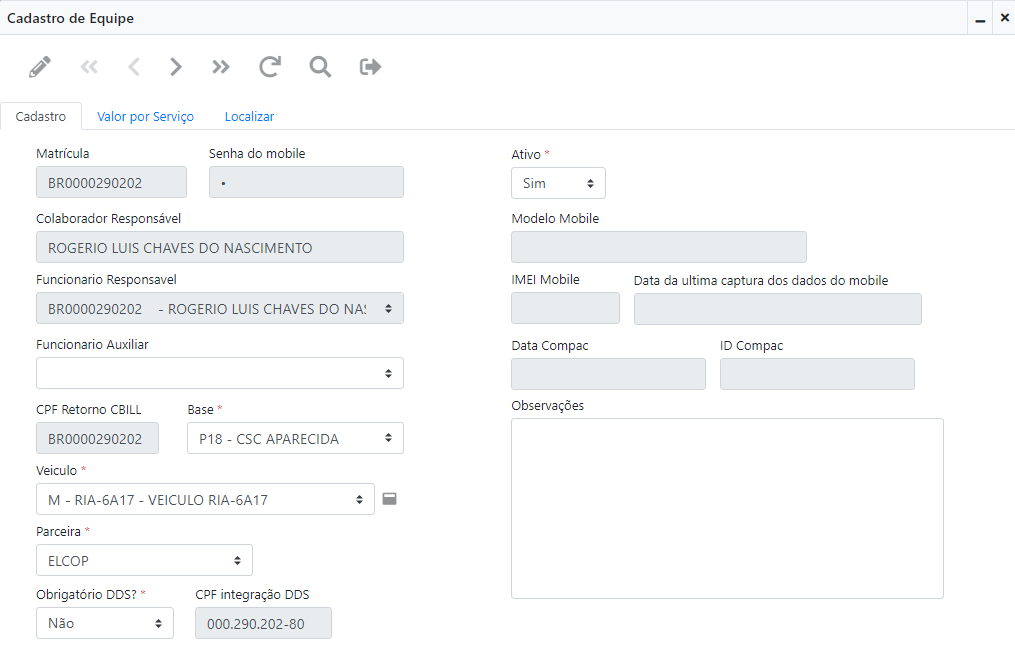The height and width of the screenshot is (672, 1015).
Task: Go to next record arrow
Action: point(176,67)
